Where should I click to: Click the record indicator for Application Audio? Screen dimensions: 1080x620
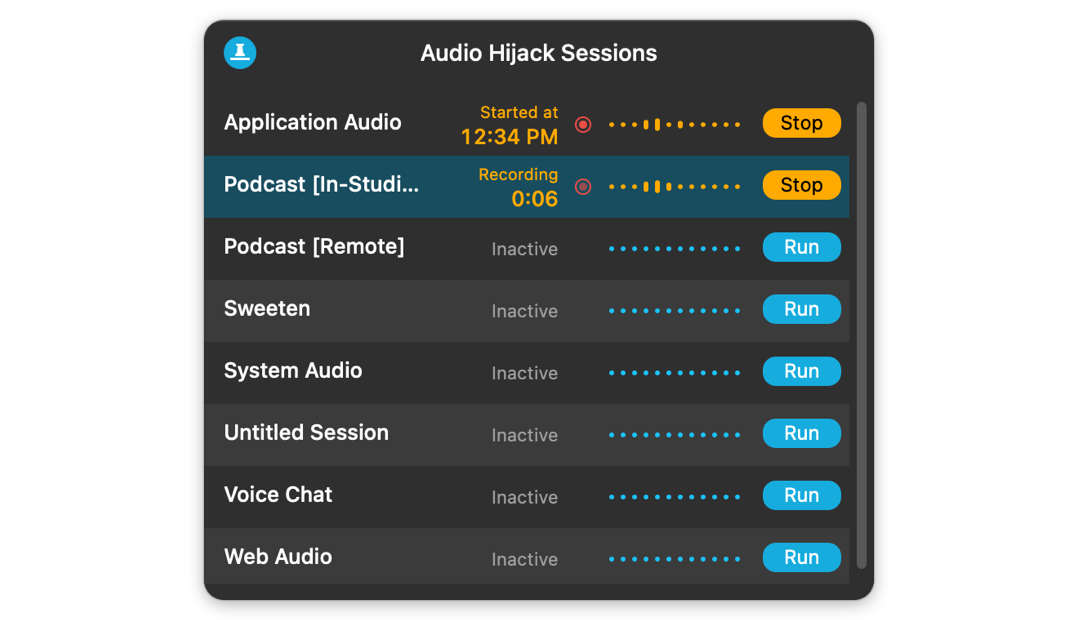tap(583, 125)
